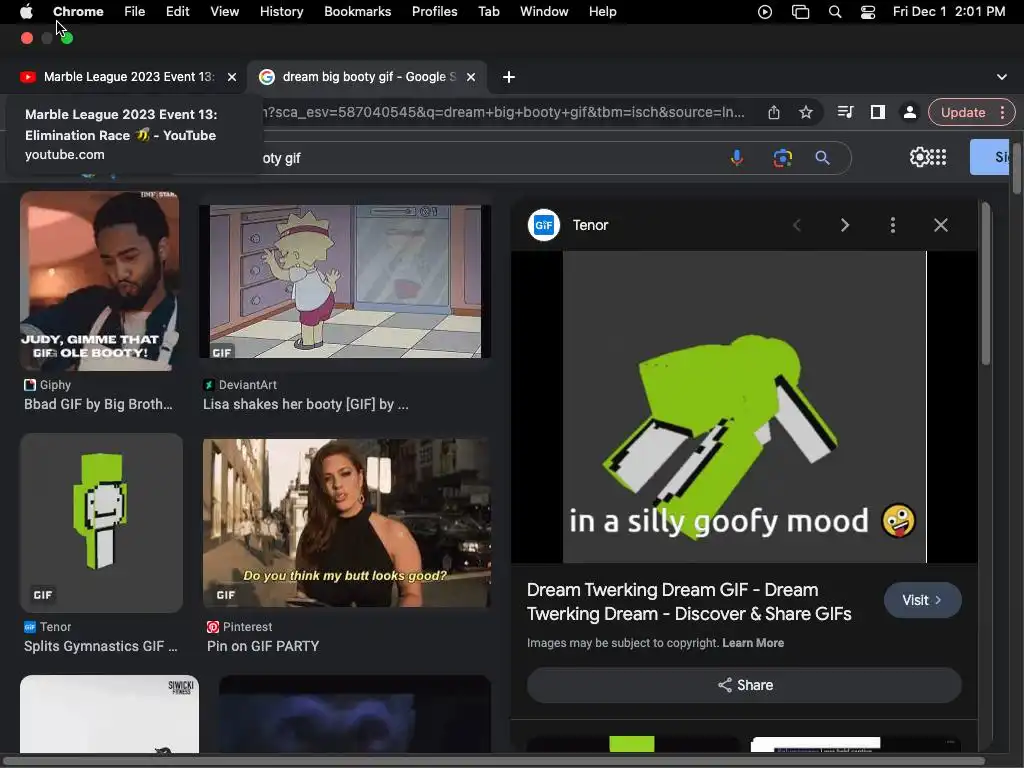This screenshot has width=1024, height=768.
Task: Open the Profiles menu
Action: (434, 11)
